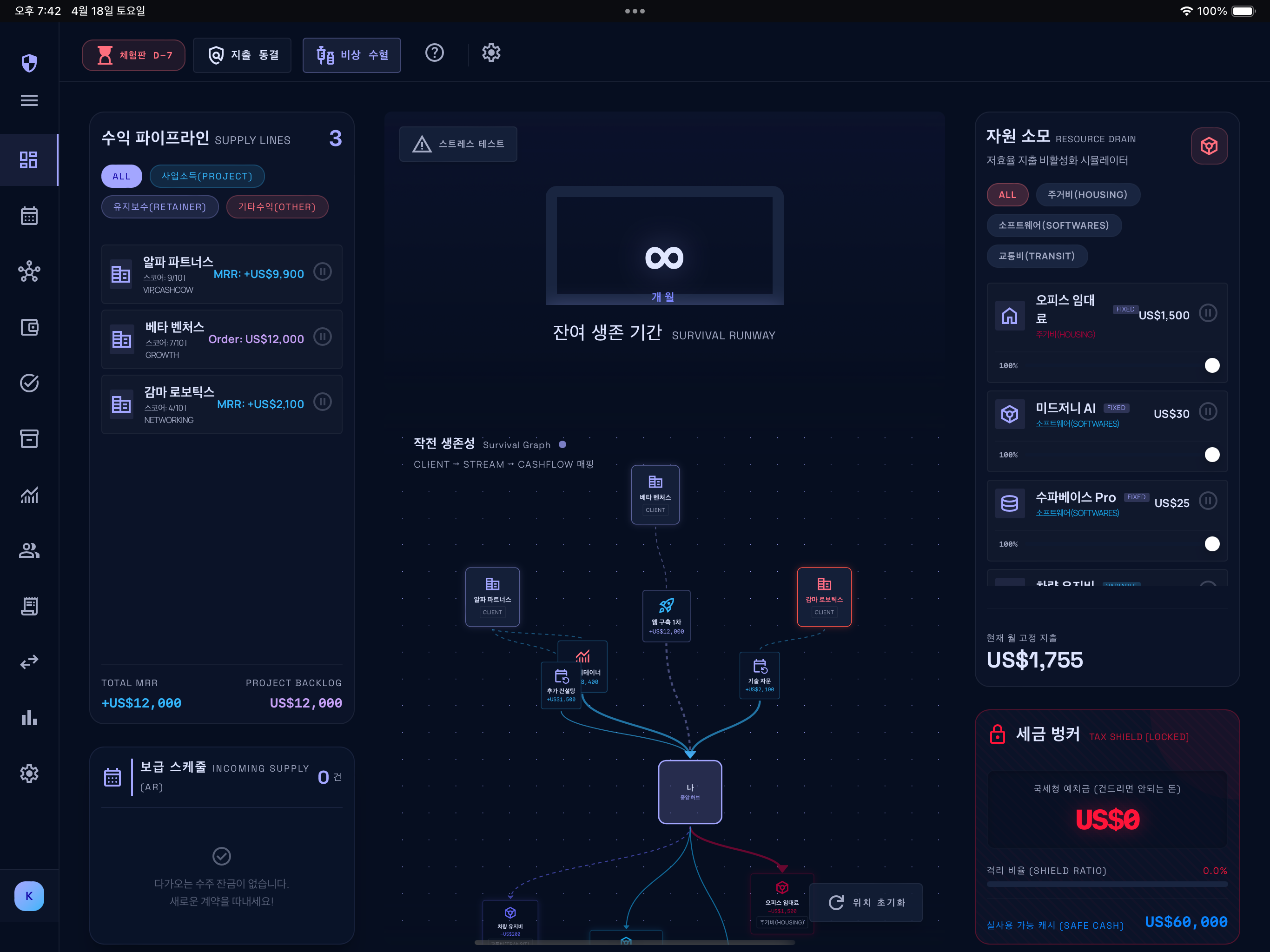Open the transfer arrows icon in sidebar
Viewport: 1270px width, 952px height.
click(29, 661)
